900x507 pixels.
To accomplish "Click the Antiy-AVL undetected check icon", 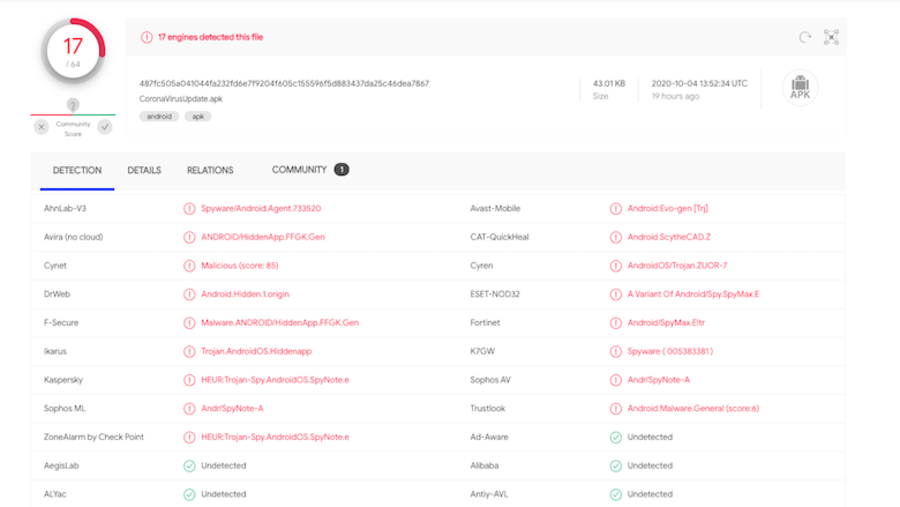I will pos(616,494).
